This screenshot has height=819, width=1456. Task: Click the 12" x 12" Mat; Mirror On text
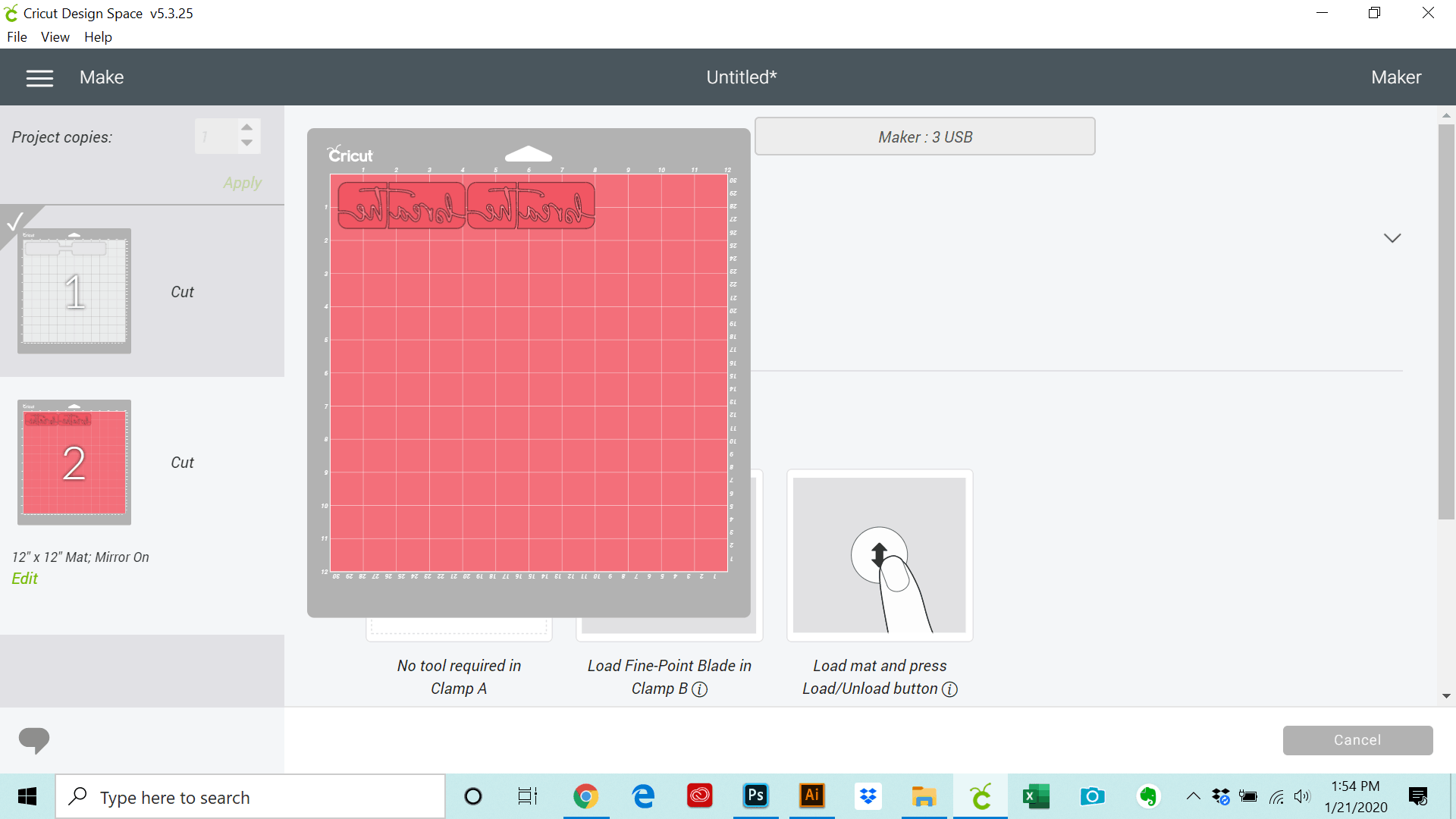[80, 557]
